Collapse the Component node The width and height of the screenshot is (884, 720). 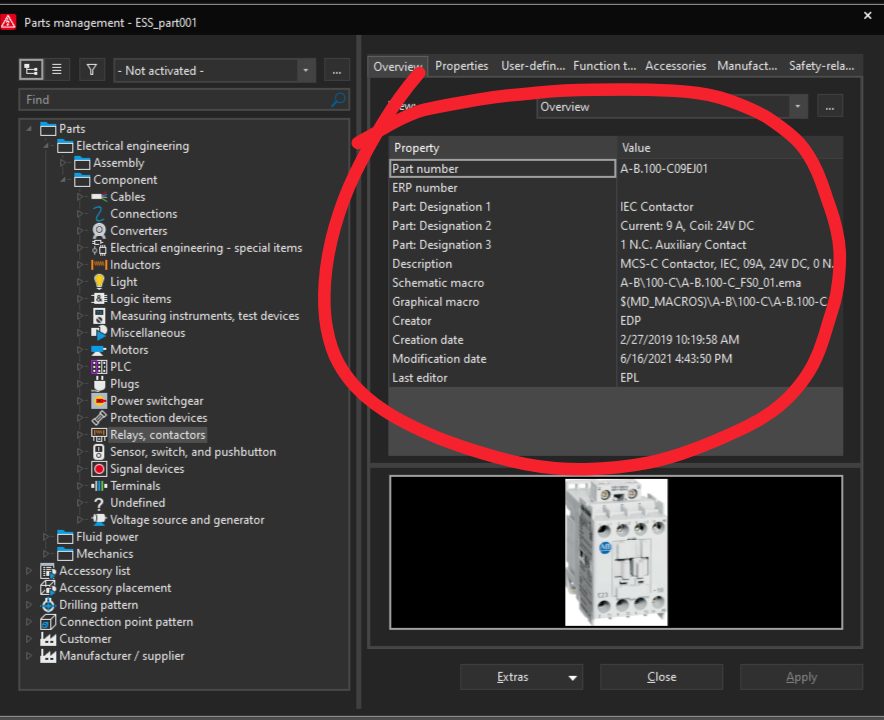tap(63, 180)
